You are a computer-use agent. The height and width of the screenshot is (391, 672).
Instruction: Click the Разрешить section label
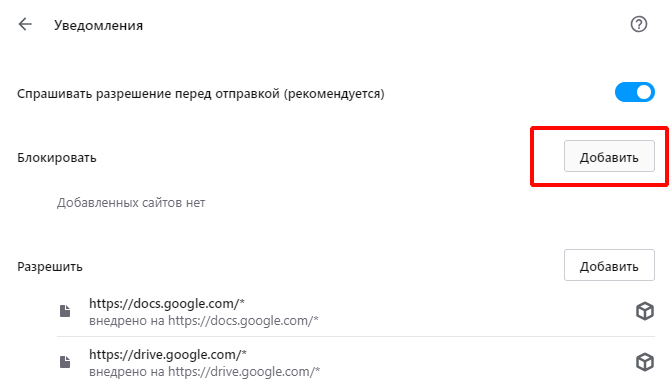coord(50,267)
